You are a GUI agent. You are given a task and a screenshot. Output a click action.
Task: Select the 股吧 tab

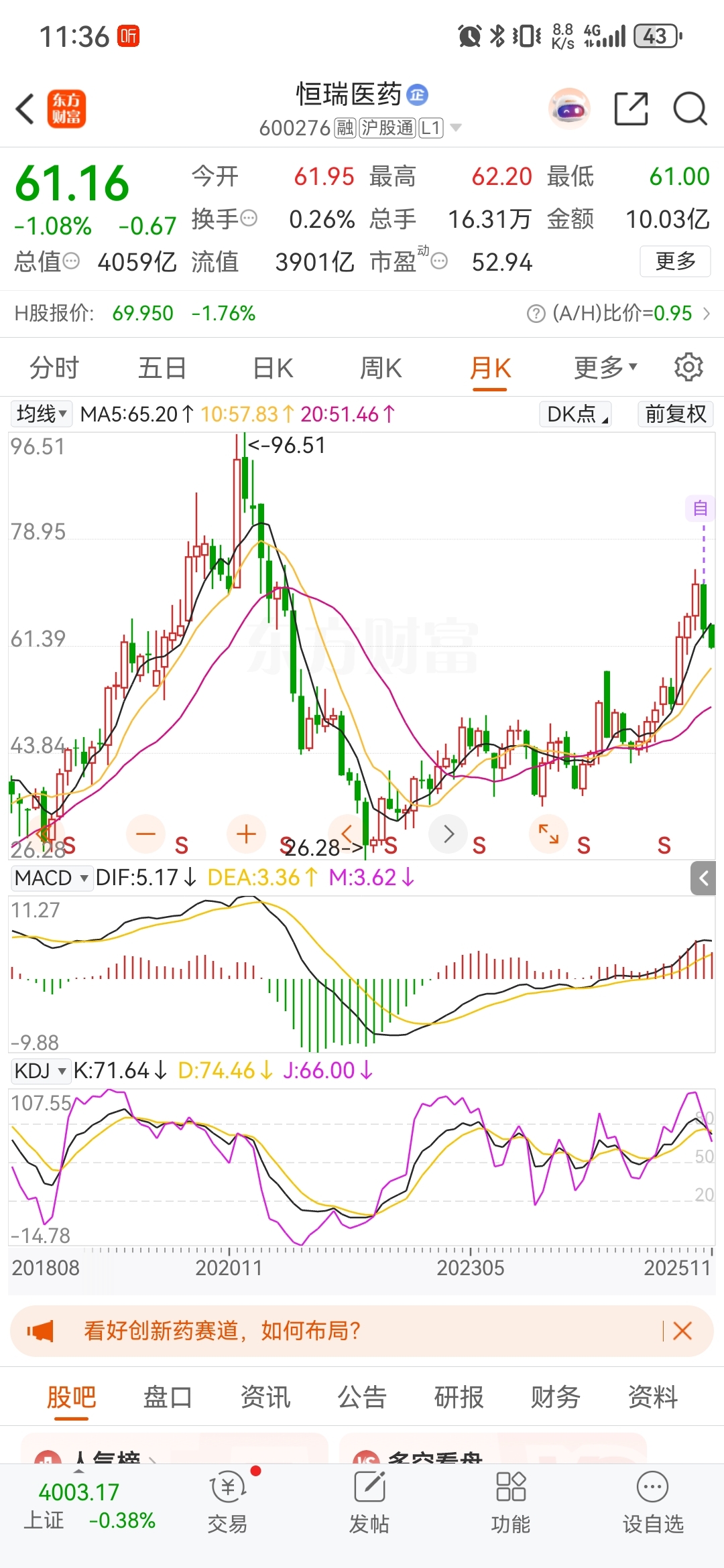click(71, 1397)
